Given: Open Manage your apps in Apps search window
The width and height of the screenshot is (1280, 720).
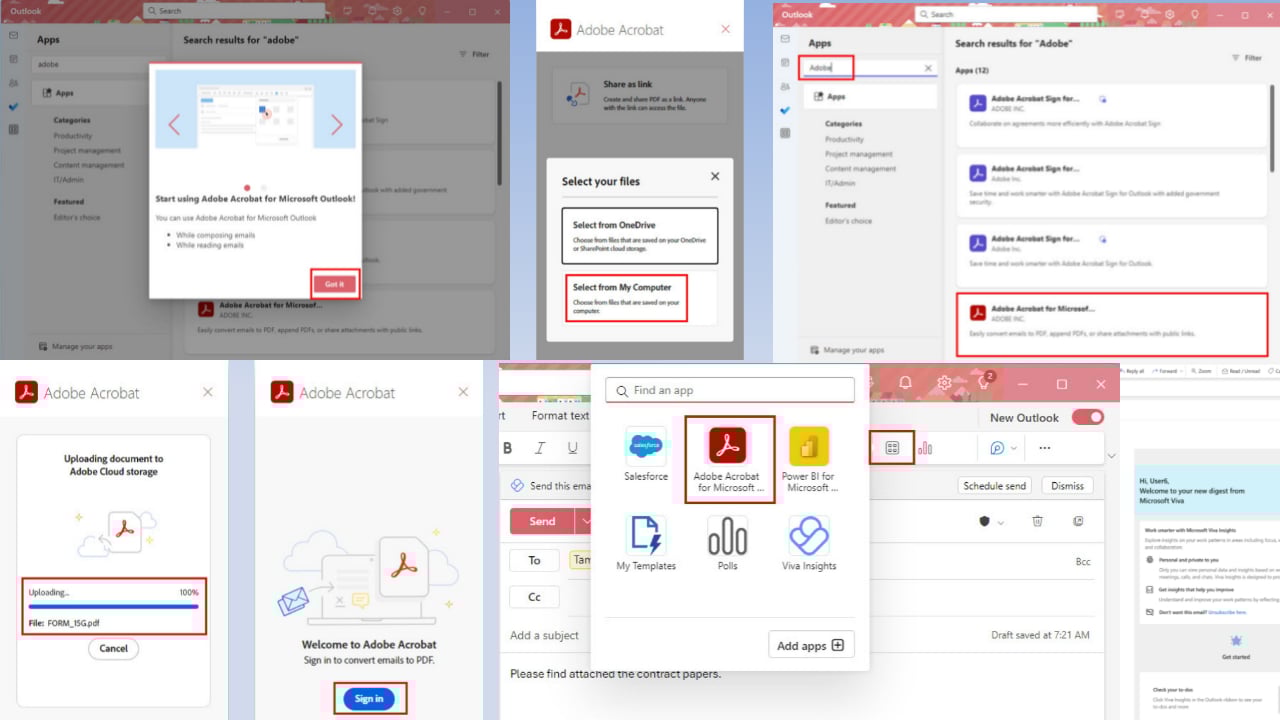Looking at the screenshot, I should [846, 350].
